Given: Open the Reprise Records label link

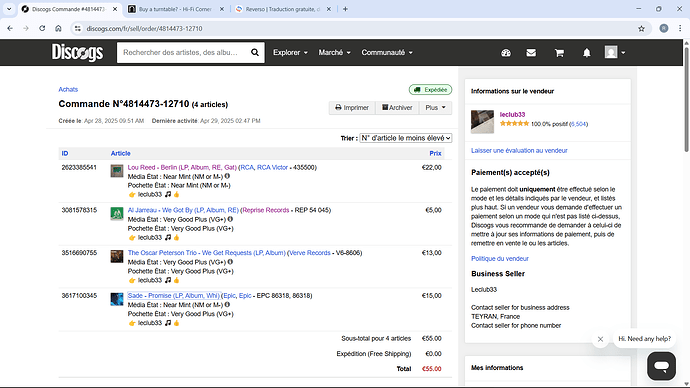Looking at the screenshot, I should tap(266, 210).
